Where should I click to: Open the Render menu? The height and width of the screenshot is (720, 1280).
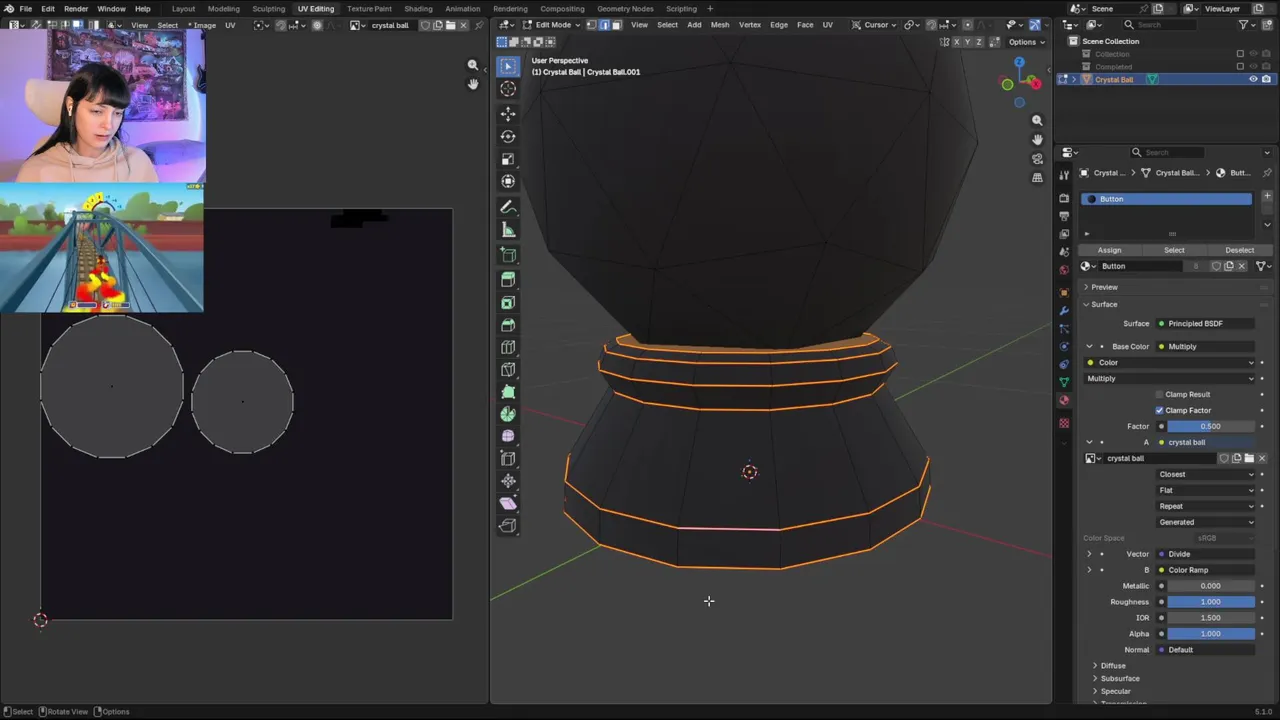76,9
